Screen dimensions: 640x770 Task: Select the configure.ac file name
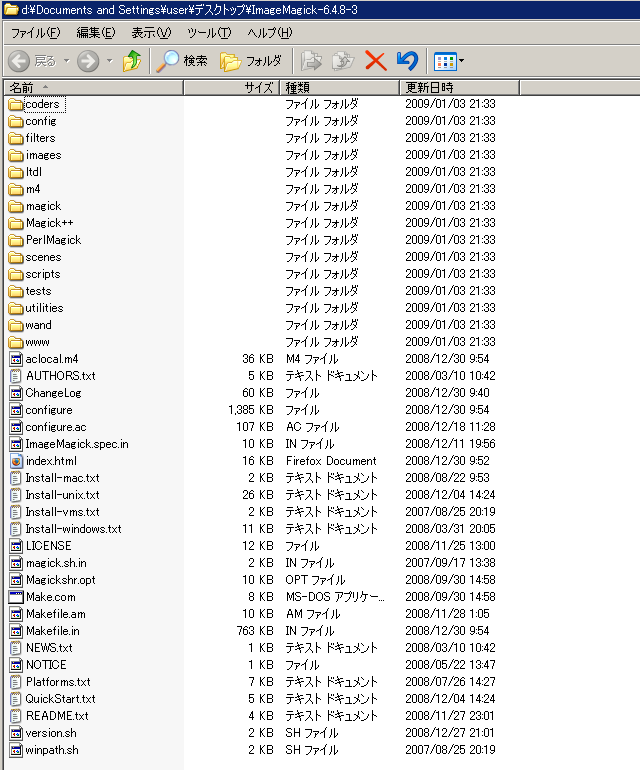pos(56,427)
